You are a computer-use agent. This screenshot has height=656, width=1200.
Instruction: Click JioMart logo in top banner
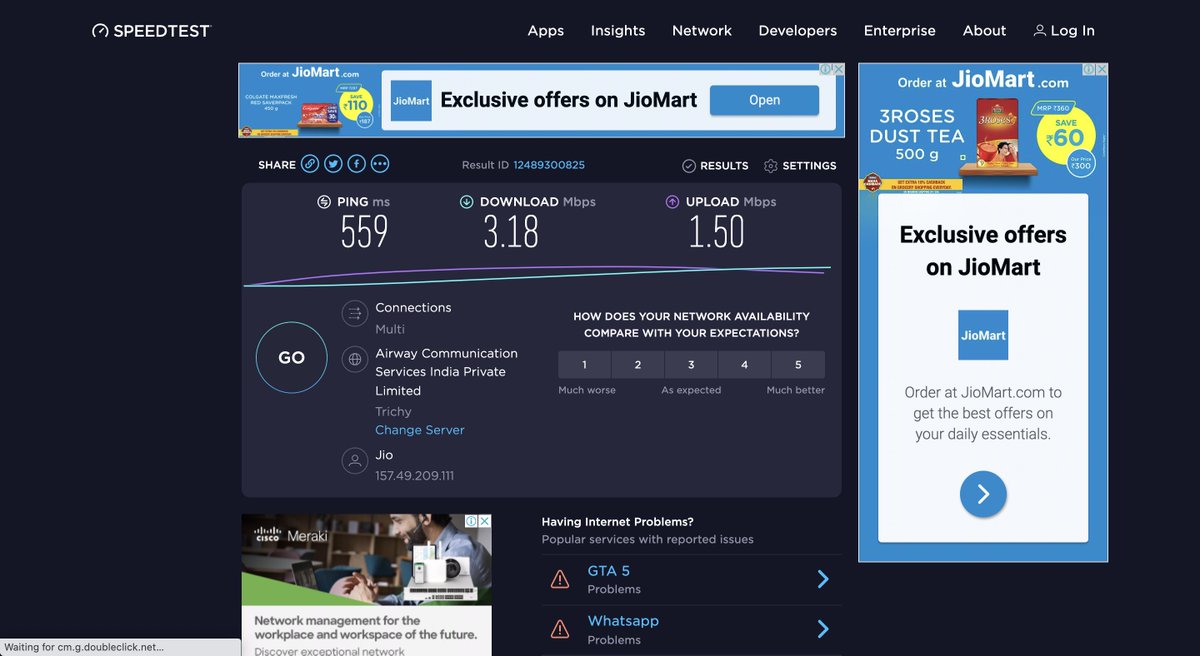coord(411,100)
